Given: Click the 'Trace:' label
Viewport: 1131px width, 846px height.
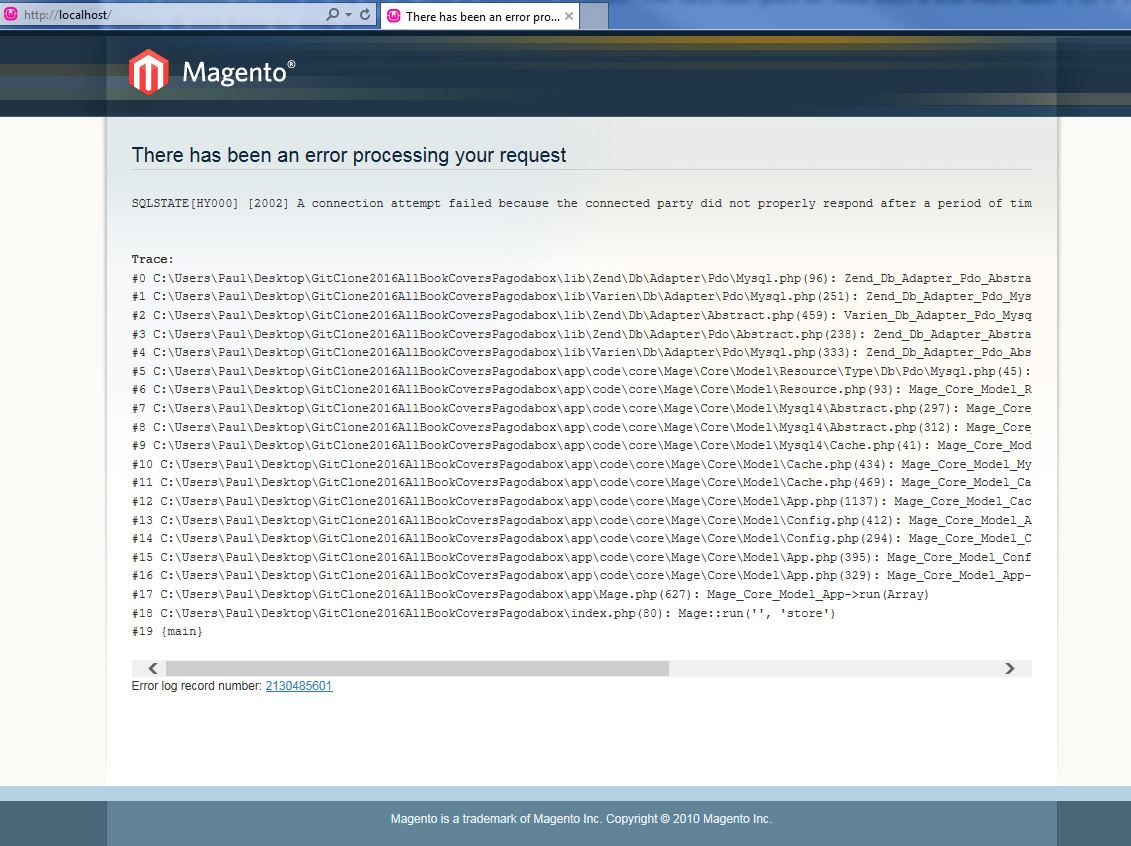Looking at the screenshot, I should coord(152,259).
